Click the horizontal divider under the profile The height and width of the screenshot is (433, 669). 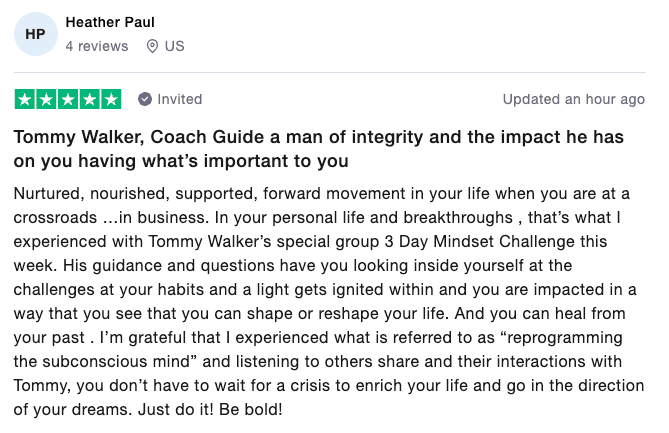click(x=330, y=73)
